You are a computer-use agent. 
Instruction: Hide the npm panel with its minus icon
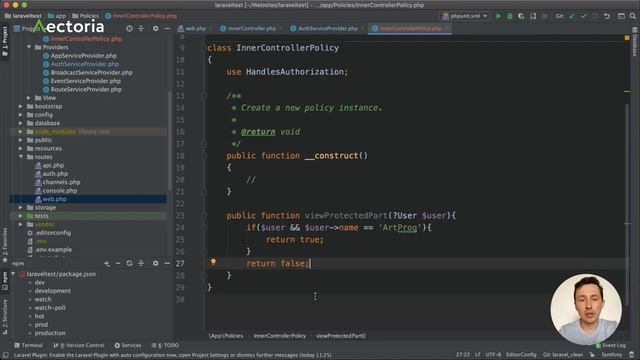pyautogui.click(x=167, y=264)
